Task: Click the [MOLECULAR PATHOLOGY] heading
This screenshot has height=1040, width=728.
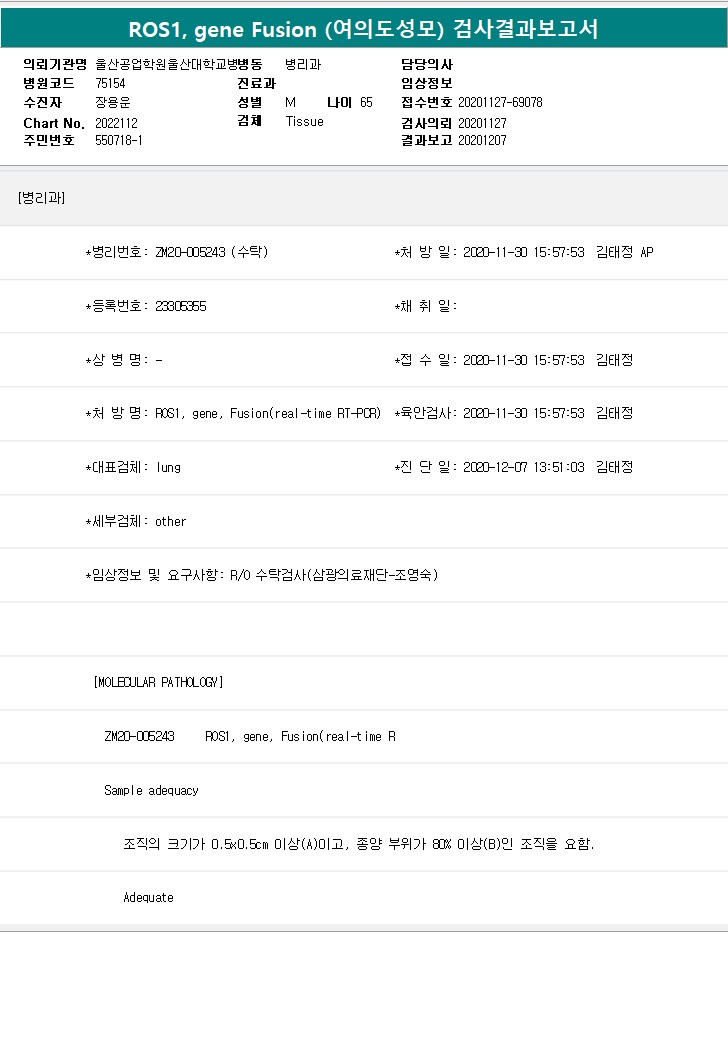Action: (158, 682)
